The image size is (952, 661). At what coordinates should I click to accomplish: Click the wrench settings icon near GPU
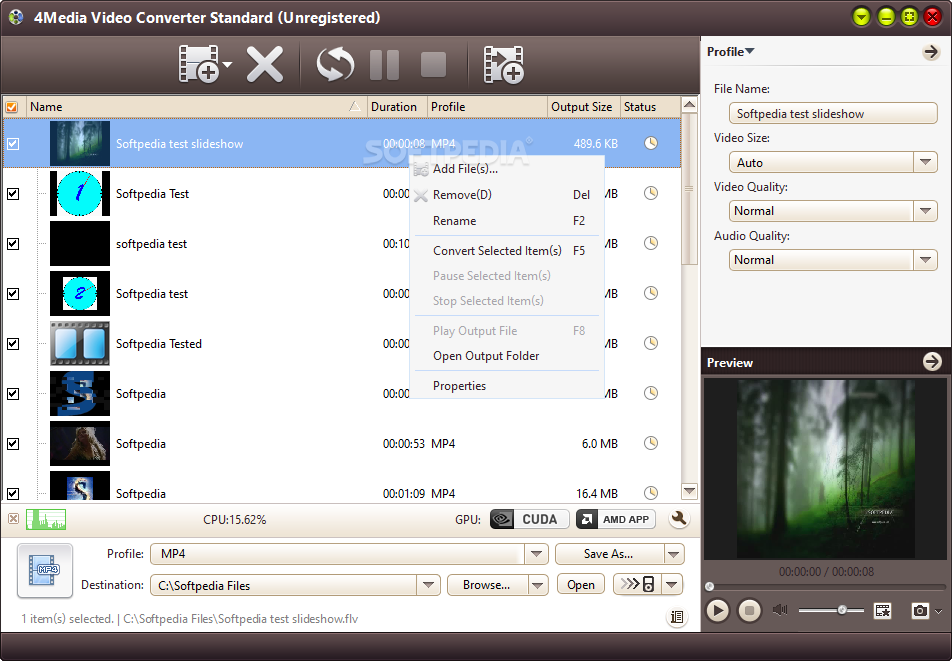(679, 519)
